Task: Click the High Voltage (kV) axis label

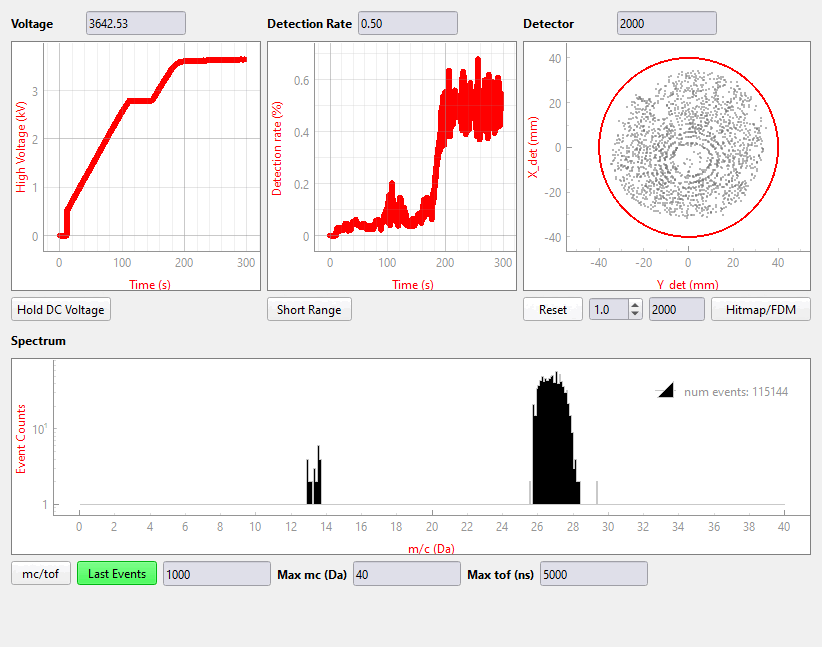Action: (x=20, y=147)
